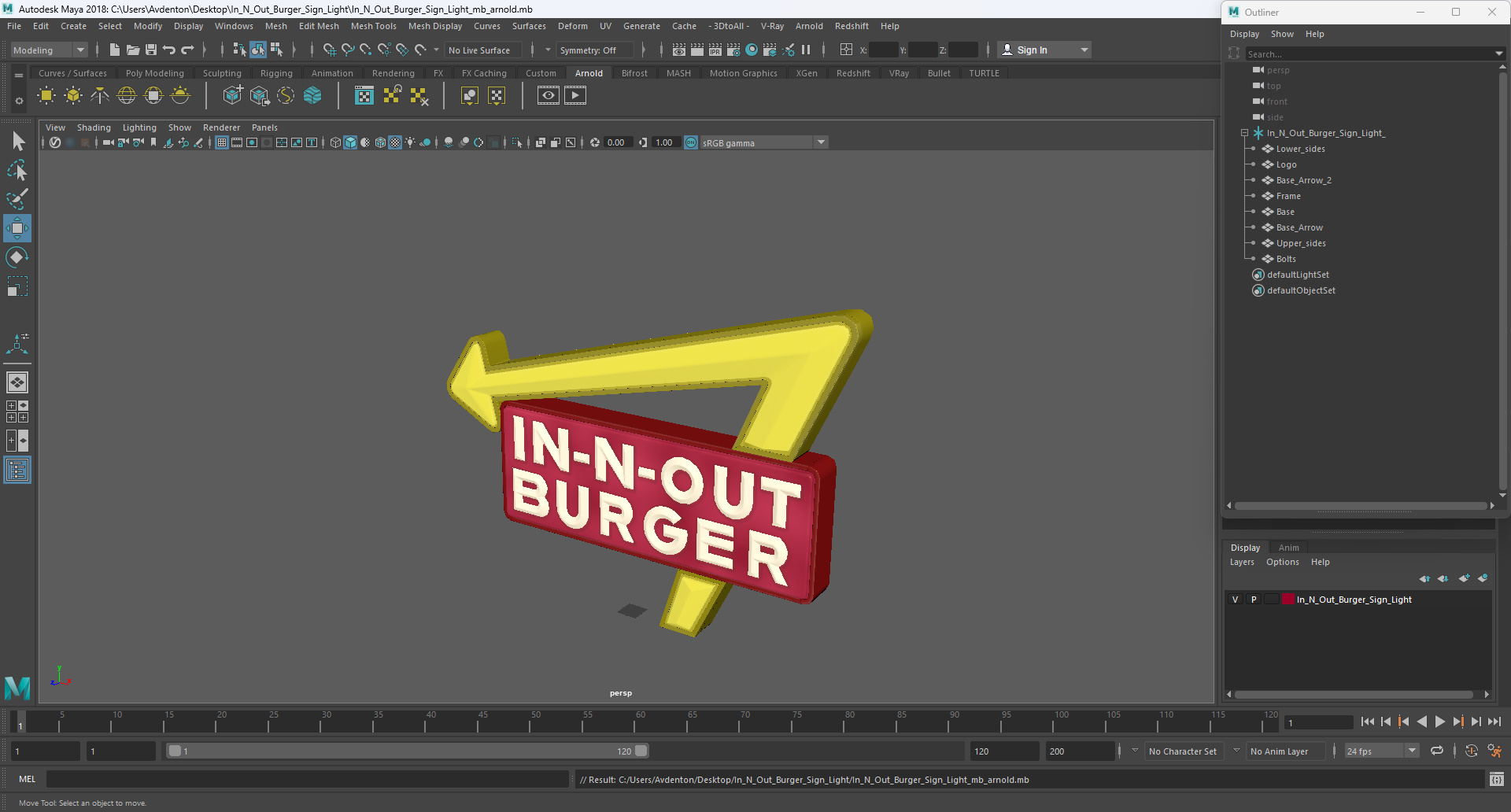
Task: Toggle color management sRGB button
Action: [691, 142]
